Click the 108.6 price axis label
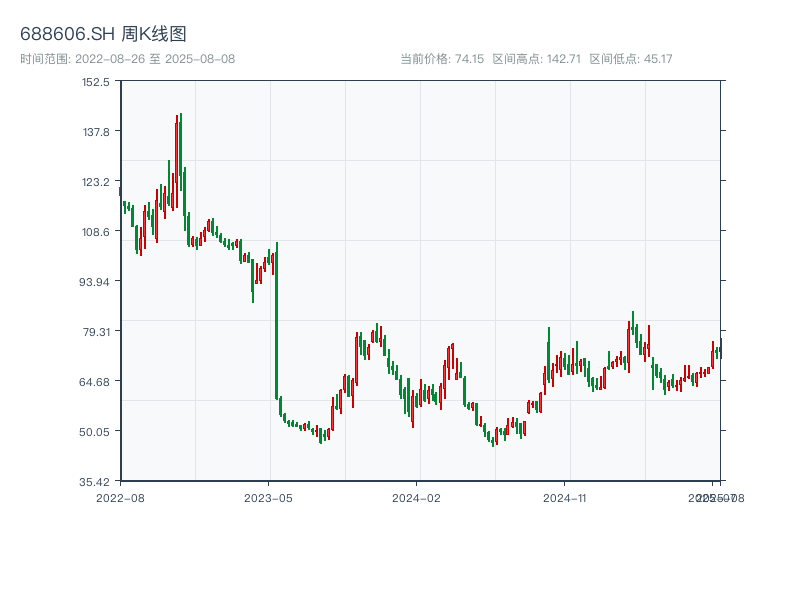 [96, 232]
